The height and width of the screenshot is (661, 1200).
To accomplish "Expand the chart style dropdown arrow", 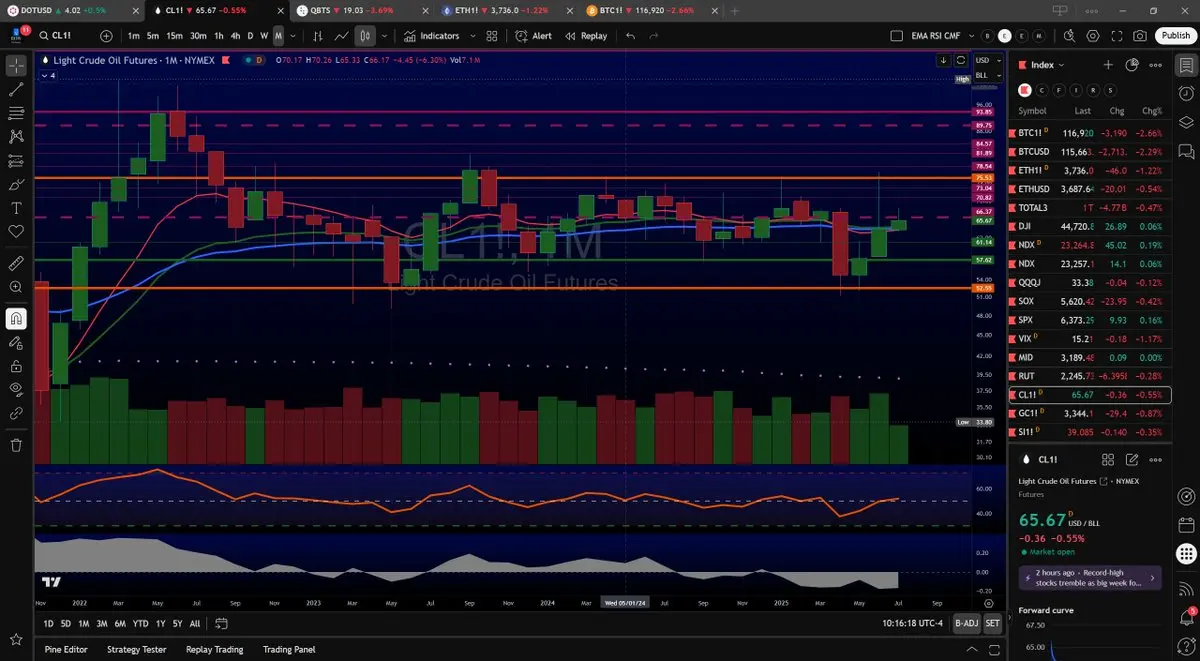I will click(x=384, y=35).
